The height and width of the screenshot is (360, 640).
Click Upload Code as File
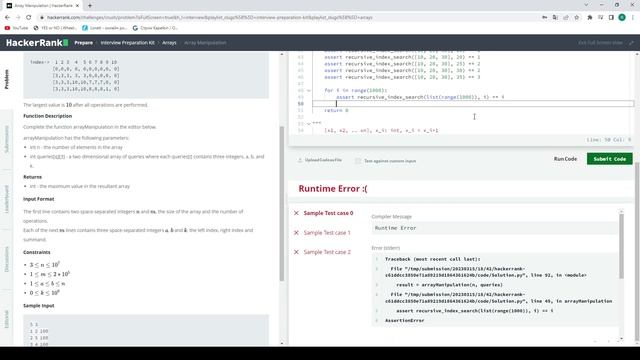pos(320,160)
